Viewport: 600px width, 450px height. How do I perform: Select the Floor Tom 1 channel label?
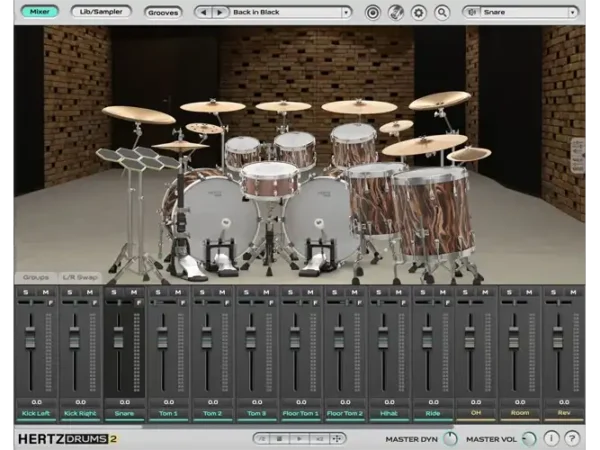point(301,413)
